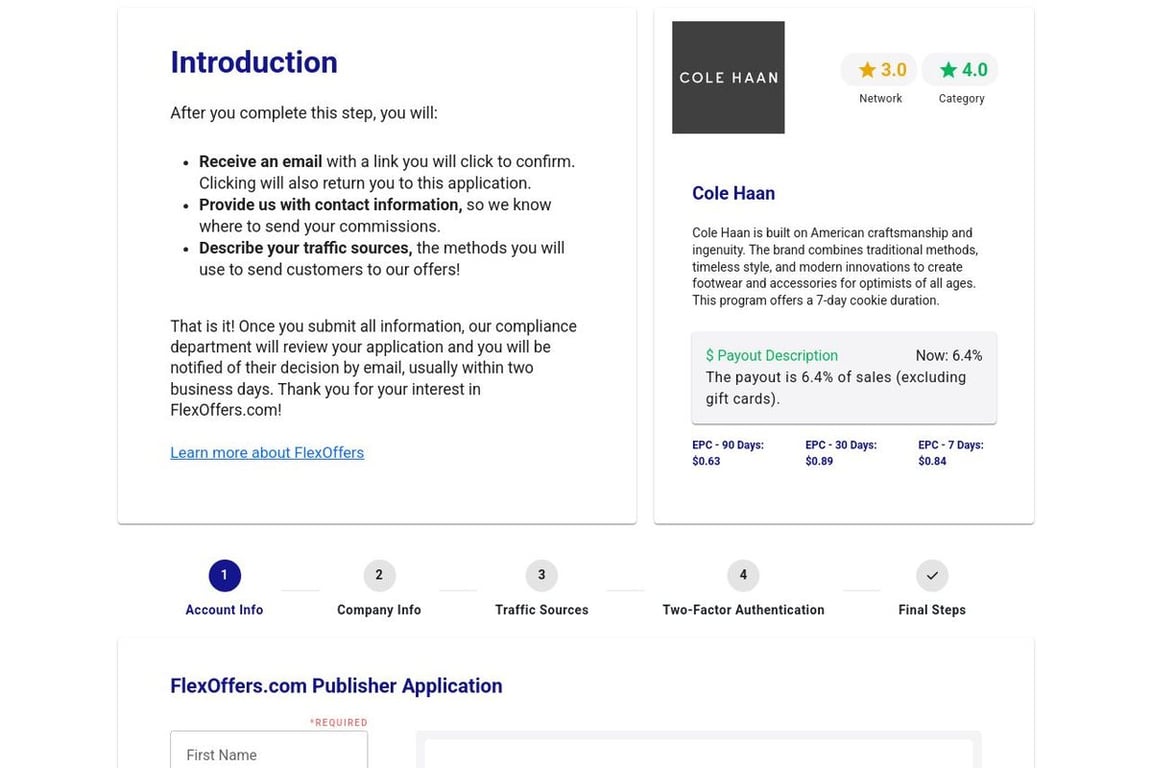Select step 4 Two-Factor Authentication circle
Screen dimensions: 1152x768
click(743, 575)
